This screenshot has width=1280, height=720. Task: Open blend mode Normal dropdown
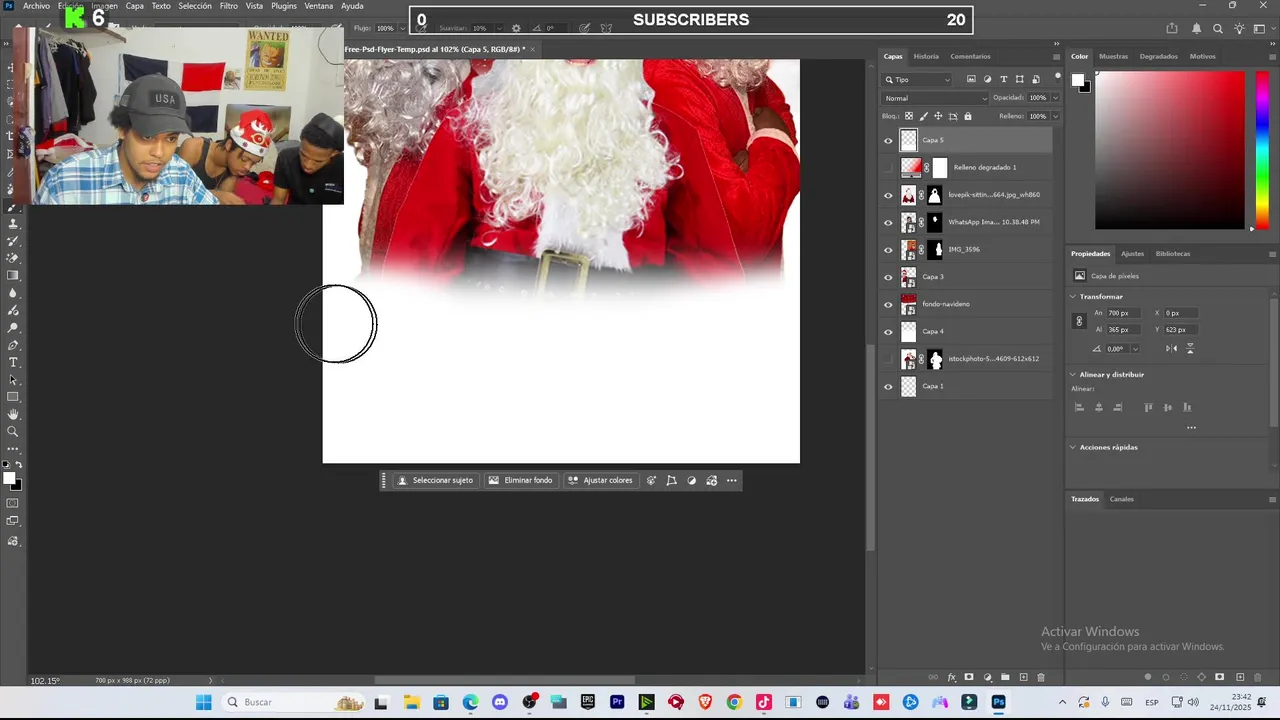pyautogui.click(x=935, y=98)
